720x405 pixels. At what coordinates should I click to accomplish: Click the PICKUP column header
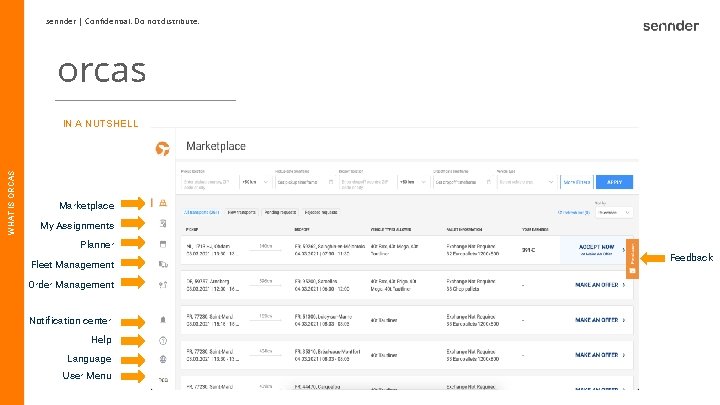192,229
